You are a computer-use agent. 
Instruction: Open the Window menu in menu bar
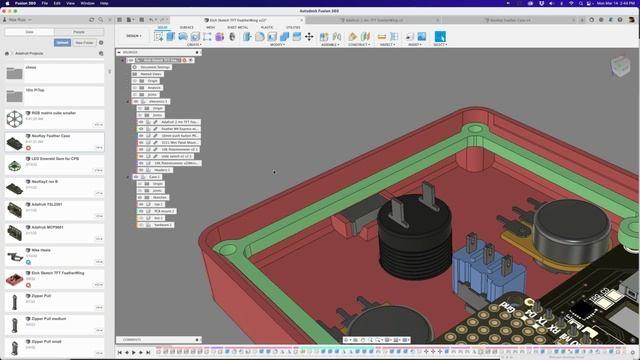87,3
